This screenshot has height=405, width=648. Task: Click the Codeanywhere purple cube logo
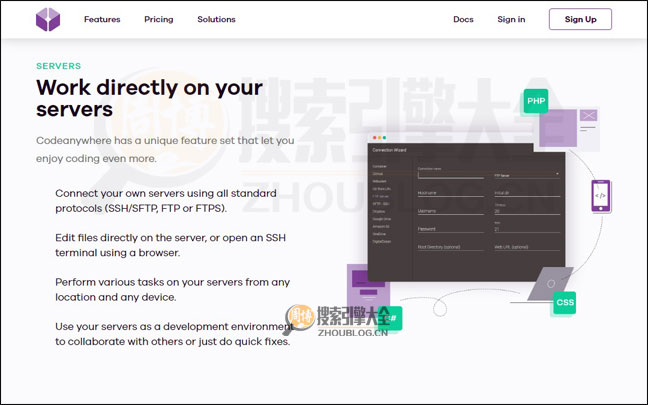[x=48, y=19]
